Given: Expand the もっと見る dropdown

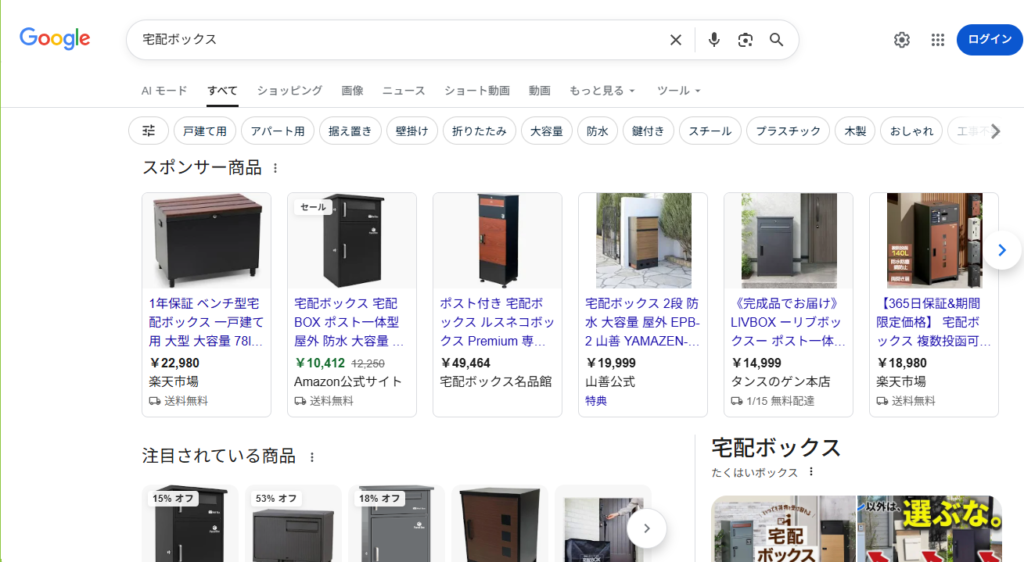Looking at the screenshot, I should 602,91.
